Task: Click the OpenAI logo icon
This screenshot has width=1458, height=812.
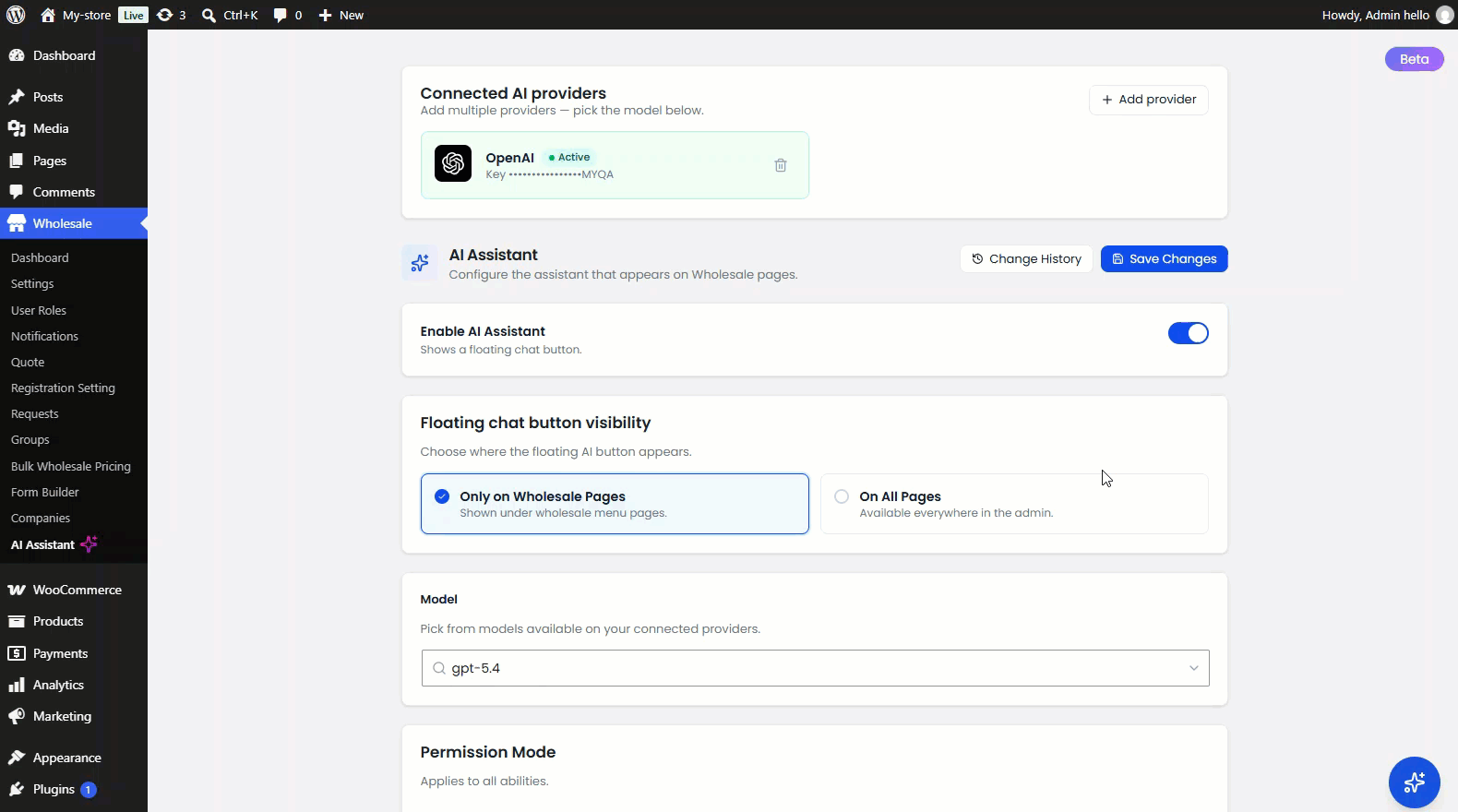Action: 453,163
